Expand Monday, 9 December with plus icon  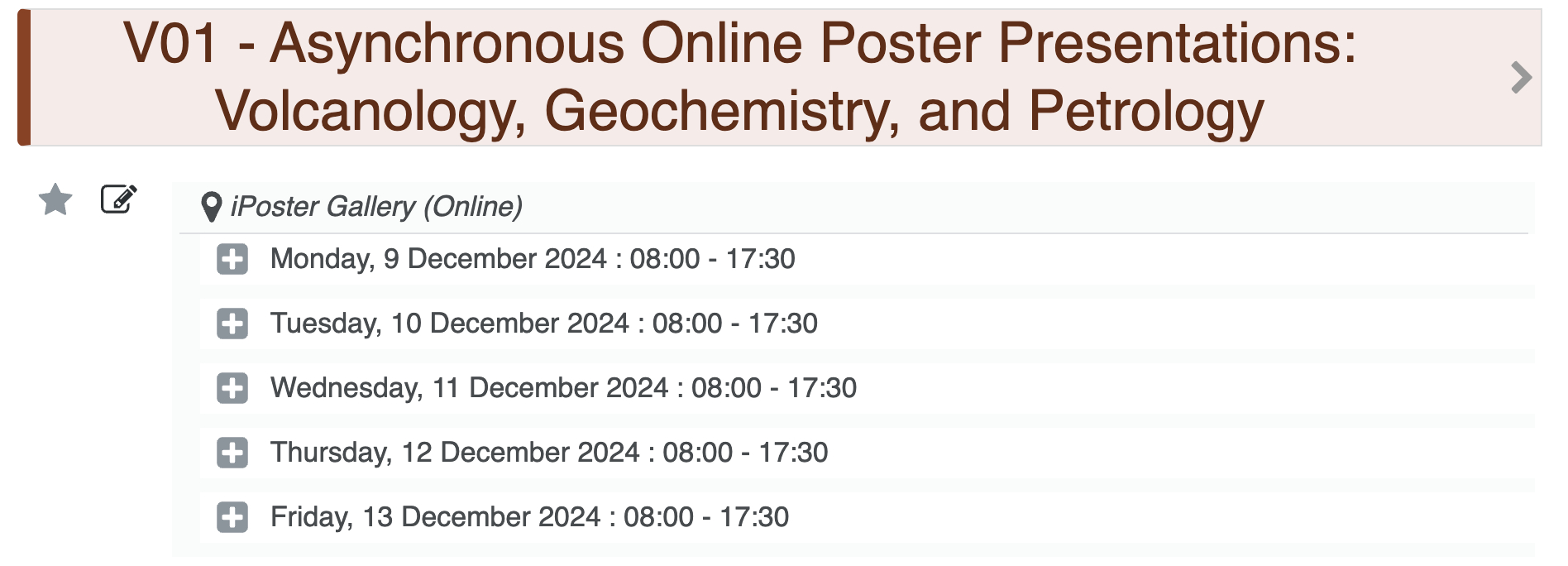click(x=232, y=259)
